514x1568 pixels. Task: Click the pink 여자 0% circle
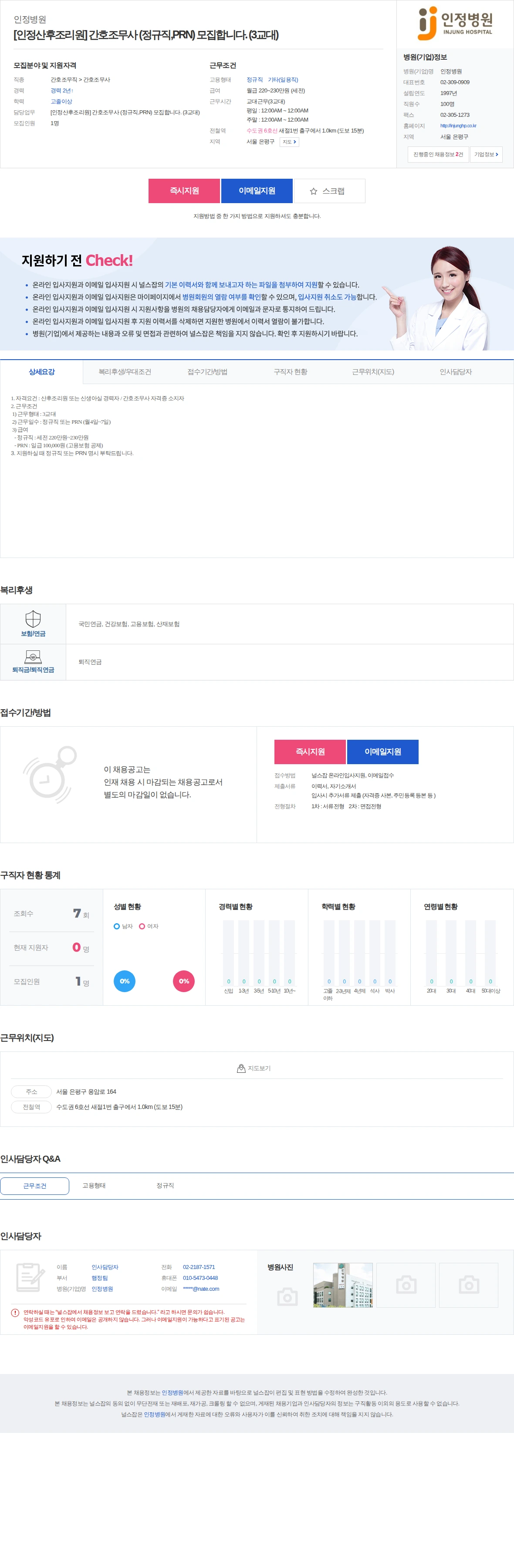[184, 981]
